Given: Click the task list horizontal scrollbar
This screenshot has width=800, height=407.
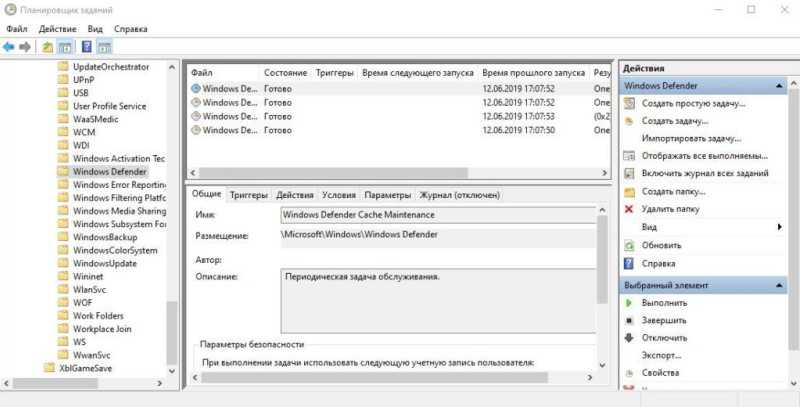Looking at the screenshot, I should 398,173.
